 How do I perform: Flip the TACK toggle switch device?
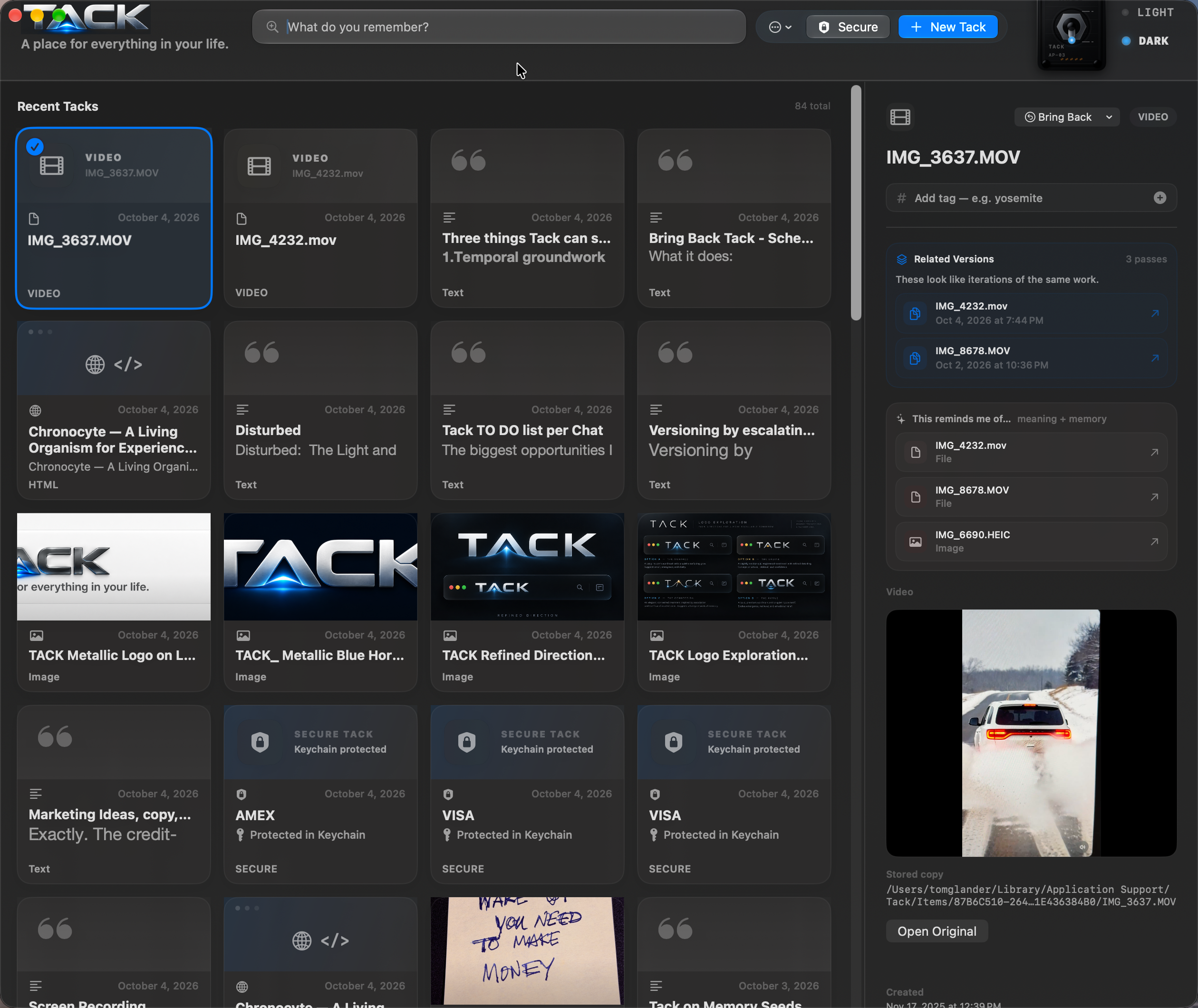pos(1072,34)
